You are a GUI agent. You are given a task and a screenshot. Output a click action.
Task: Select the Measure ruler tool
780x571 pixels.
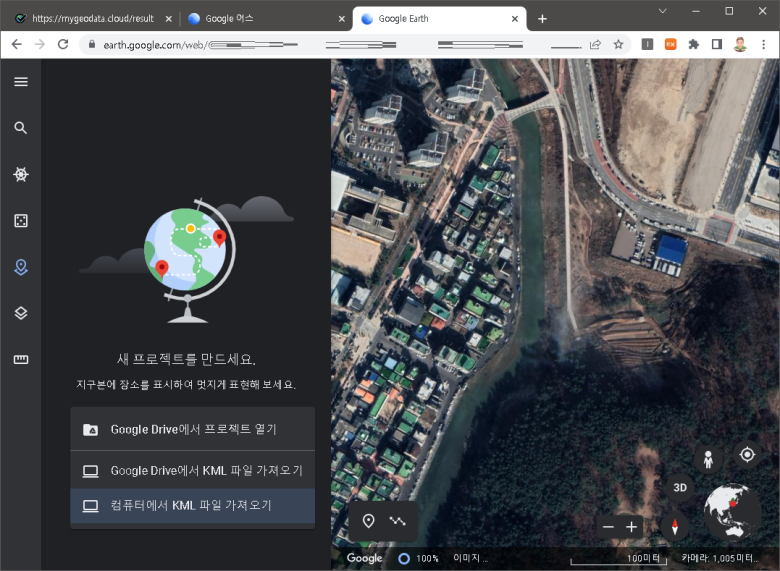pos(21,359)
